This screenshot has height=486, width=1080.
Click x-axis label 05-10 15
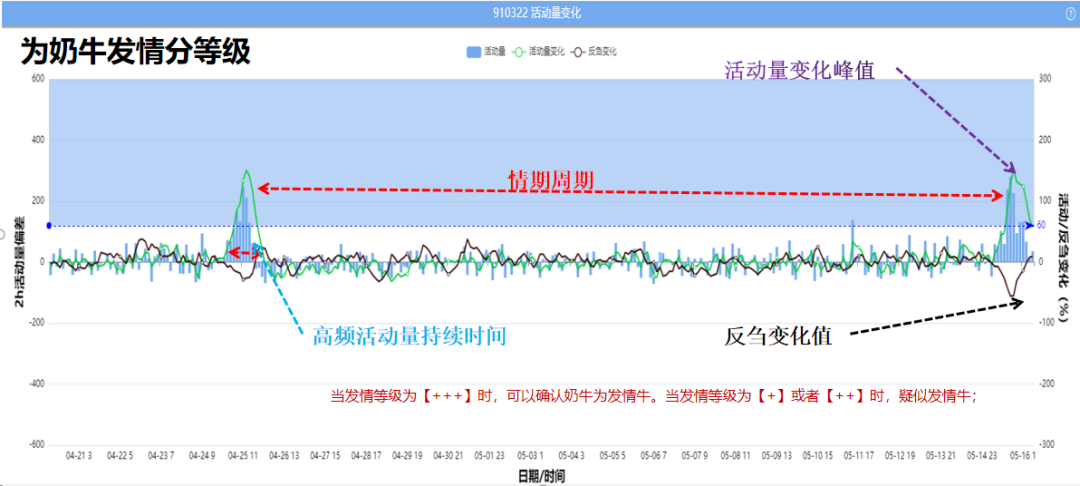[x=818, y=456]
